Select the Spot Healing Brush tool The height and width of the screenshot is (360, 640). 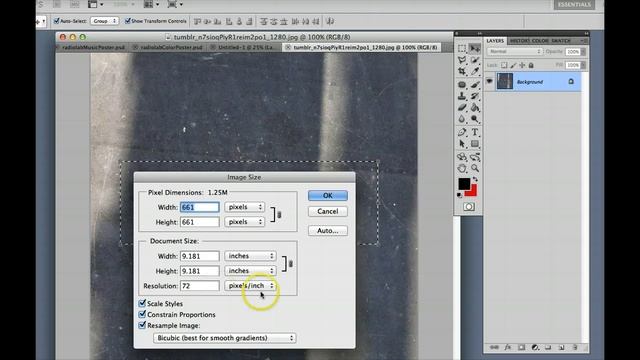click(462, 85)
